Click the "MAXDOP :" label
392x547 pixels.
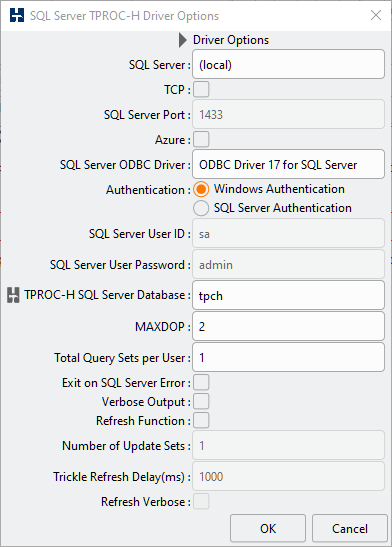pyautogui.click(x=163, y=327)
